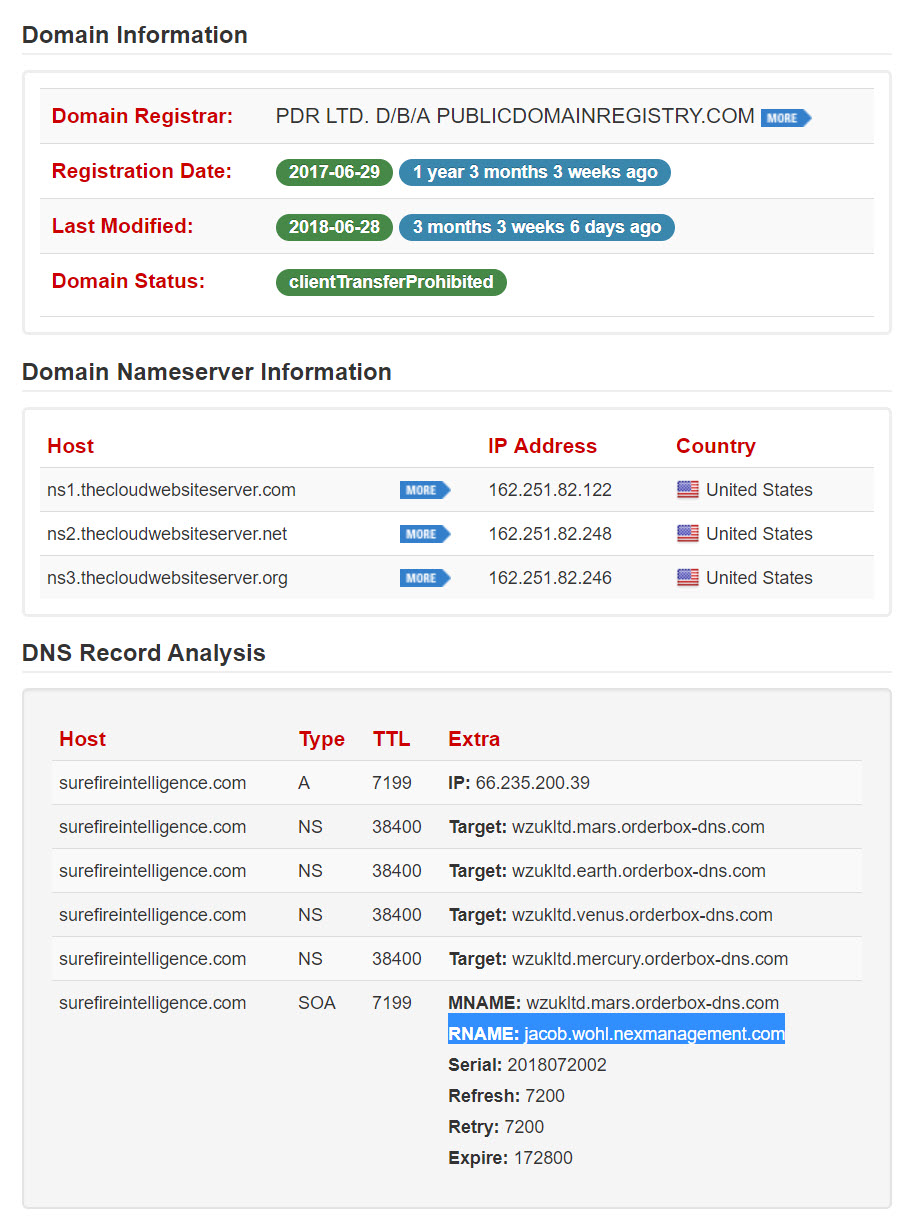Screen dimensions: 906x1216
Task: Click MORE badge for ns2.thecloudwebsiteserver.net
Action: pos(425,534)
